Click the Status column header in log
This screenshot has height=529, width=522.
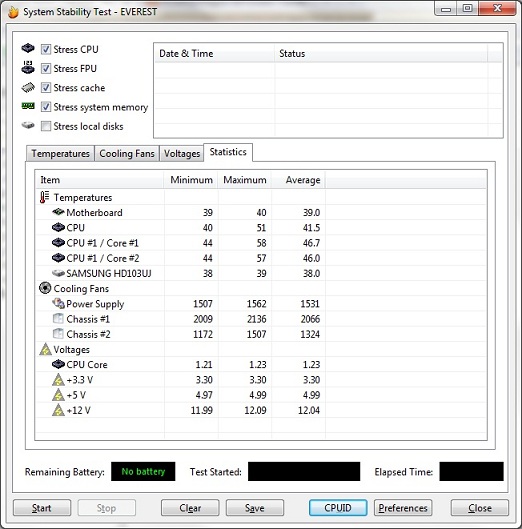(381, 53)
